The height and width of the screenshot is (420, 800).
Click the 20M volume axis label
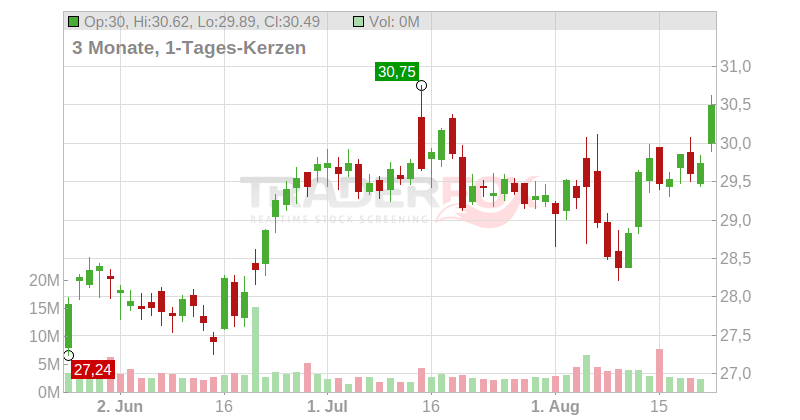tap(44, 280)
